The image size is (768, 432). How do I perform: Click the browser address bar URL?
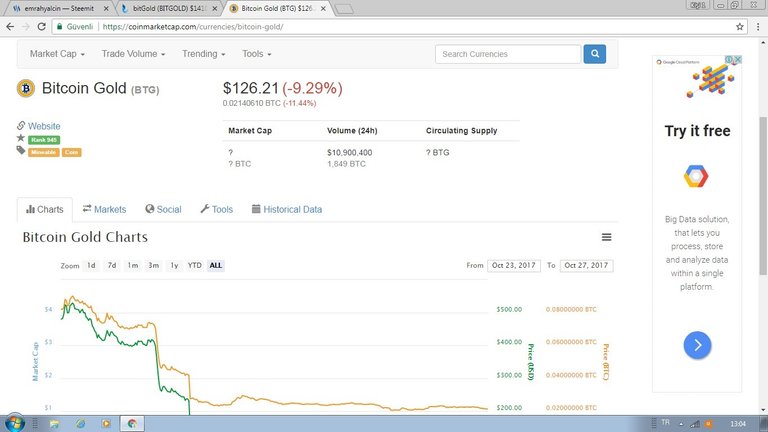pyautogui.click(x=192, y=27)
